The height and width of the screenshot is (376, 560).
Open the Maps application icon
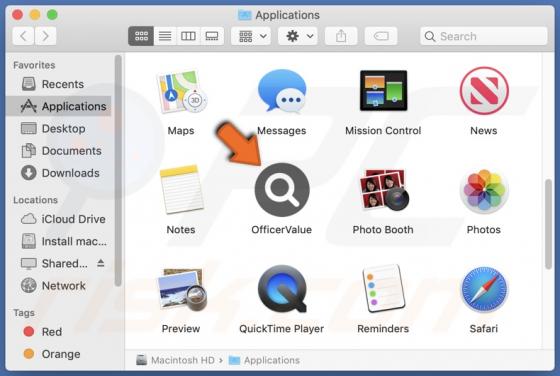[x=181, y=91]
